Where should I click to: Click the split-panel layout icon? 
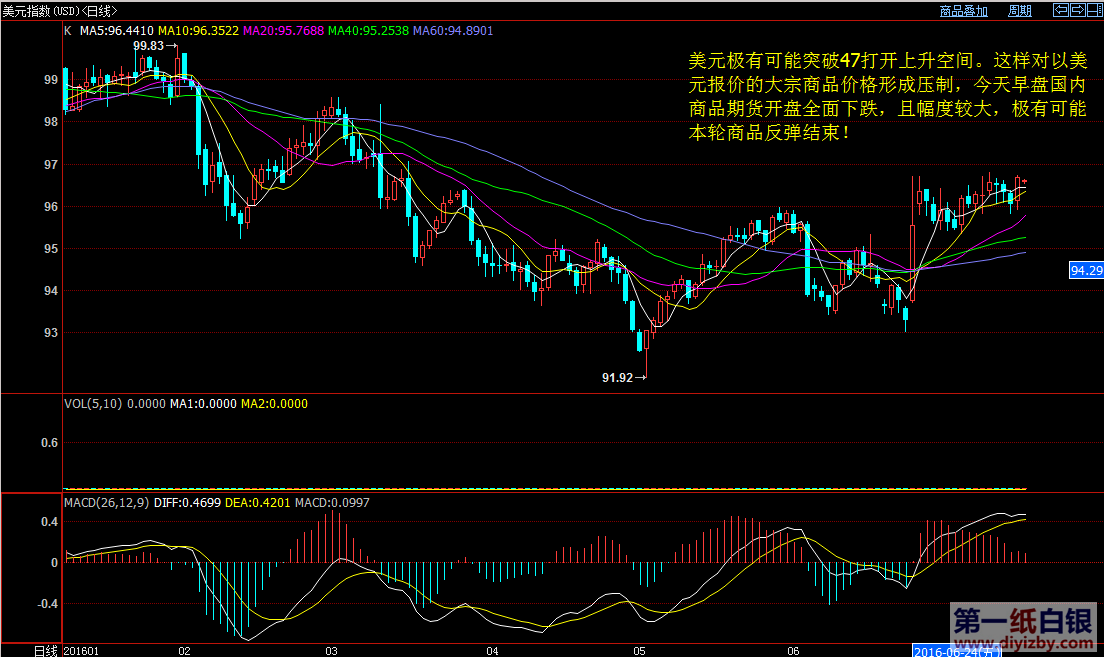[1094, 11]
